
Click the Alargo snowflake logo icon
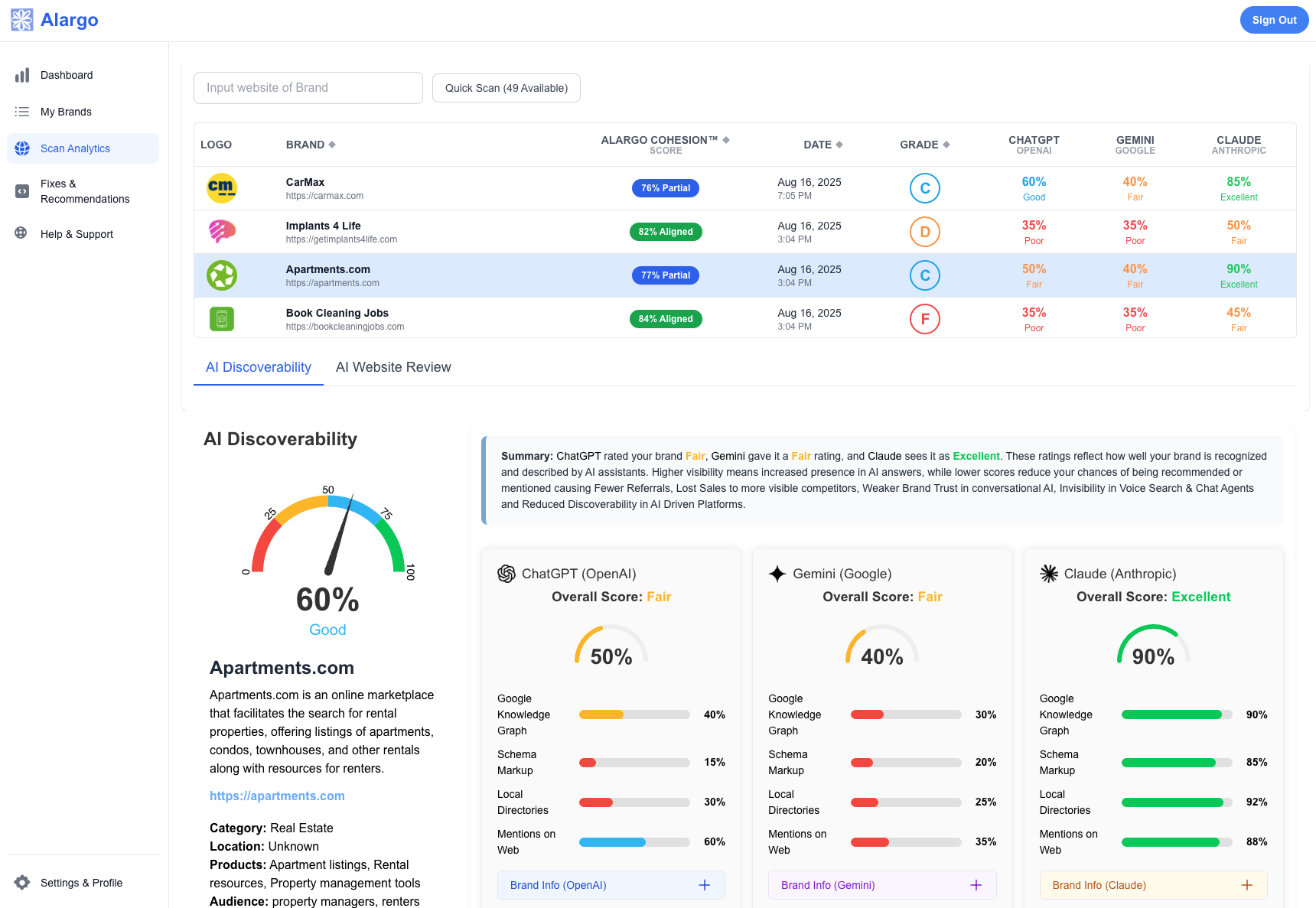(22, 20)
